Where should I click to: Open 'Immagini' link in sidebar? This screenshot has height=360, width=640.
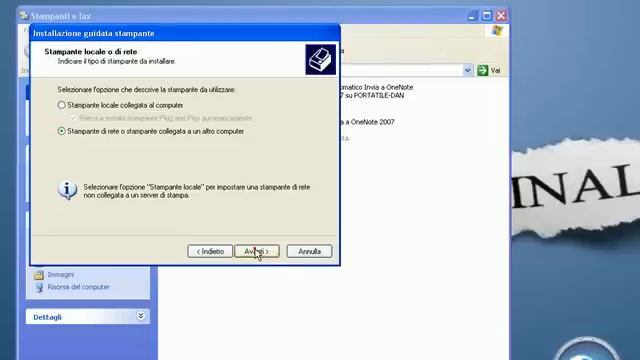pos(60,275)
